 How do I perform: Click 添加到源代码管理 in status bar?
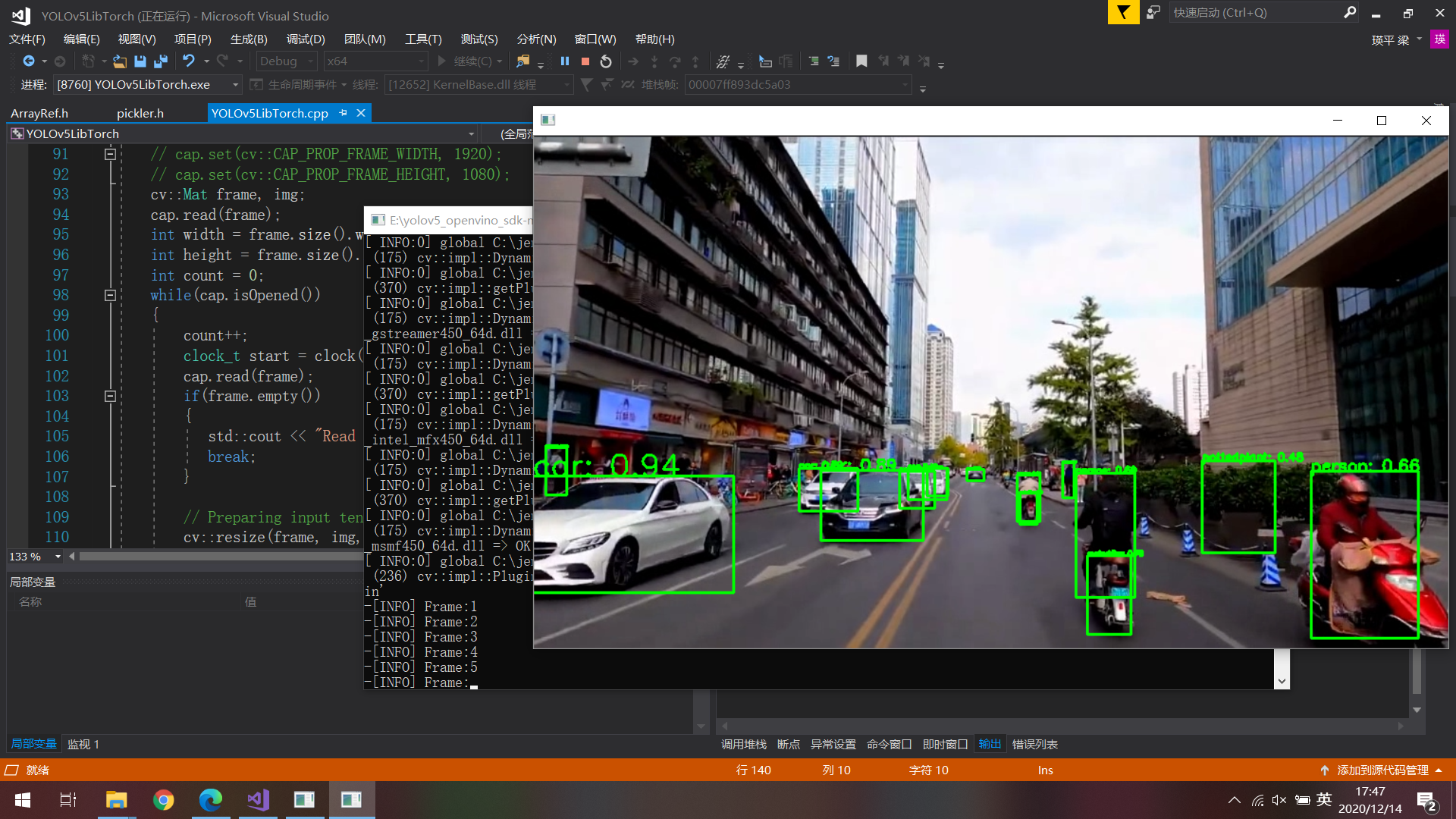[x=1382, y=770]
